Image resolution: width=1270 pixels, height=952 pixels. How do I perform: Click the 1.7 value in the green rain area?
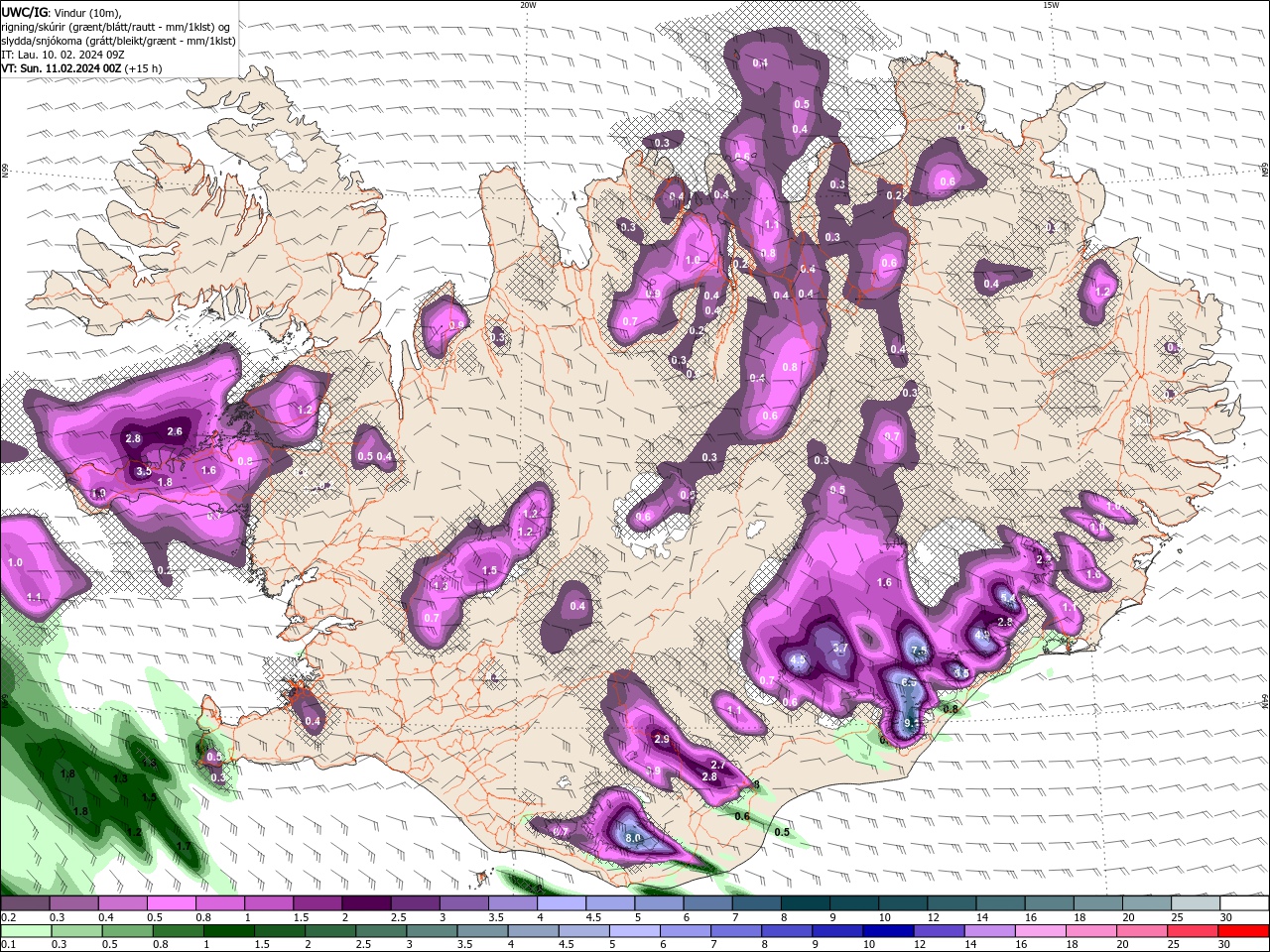click(183, 846)
